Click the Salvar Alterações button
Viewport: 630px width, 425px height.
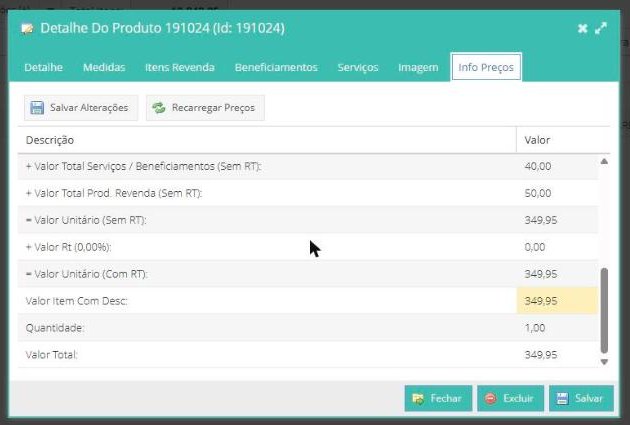pyautogui.click(x=81, y=108)
